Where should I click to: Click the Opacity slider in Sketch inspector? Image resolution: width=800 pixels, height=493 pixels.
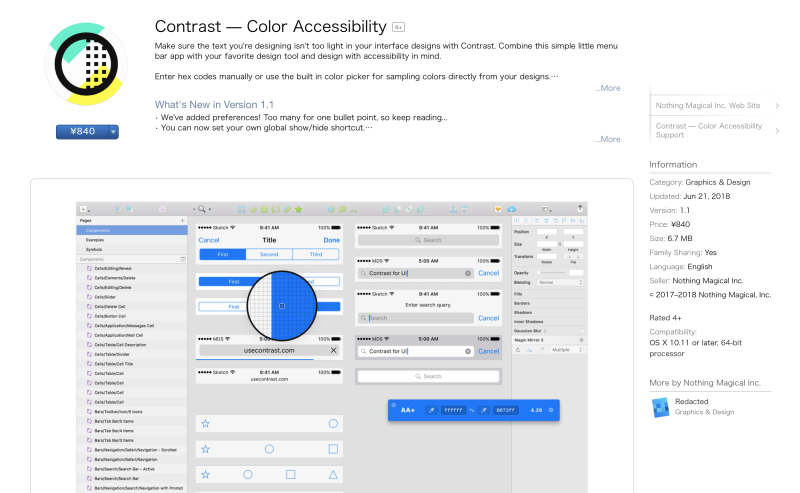[x=551, y=273]
